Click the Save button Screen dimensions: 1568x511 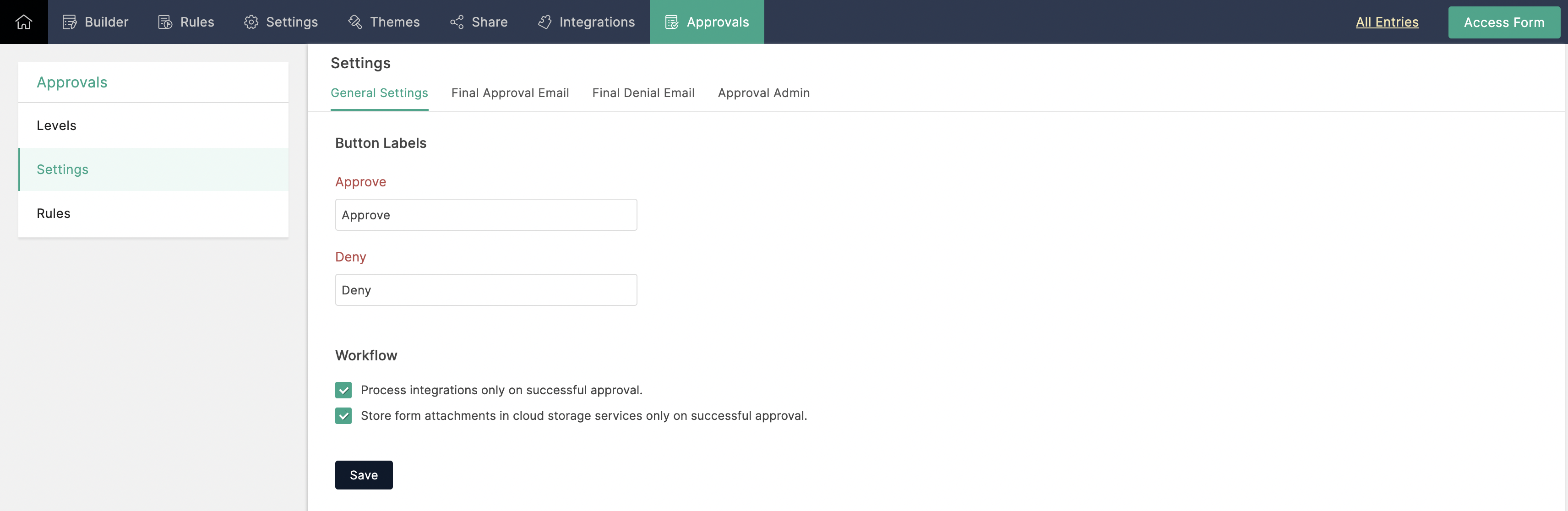click(363, 474)
